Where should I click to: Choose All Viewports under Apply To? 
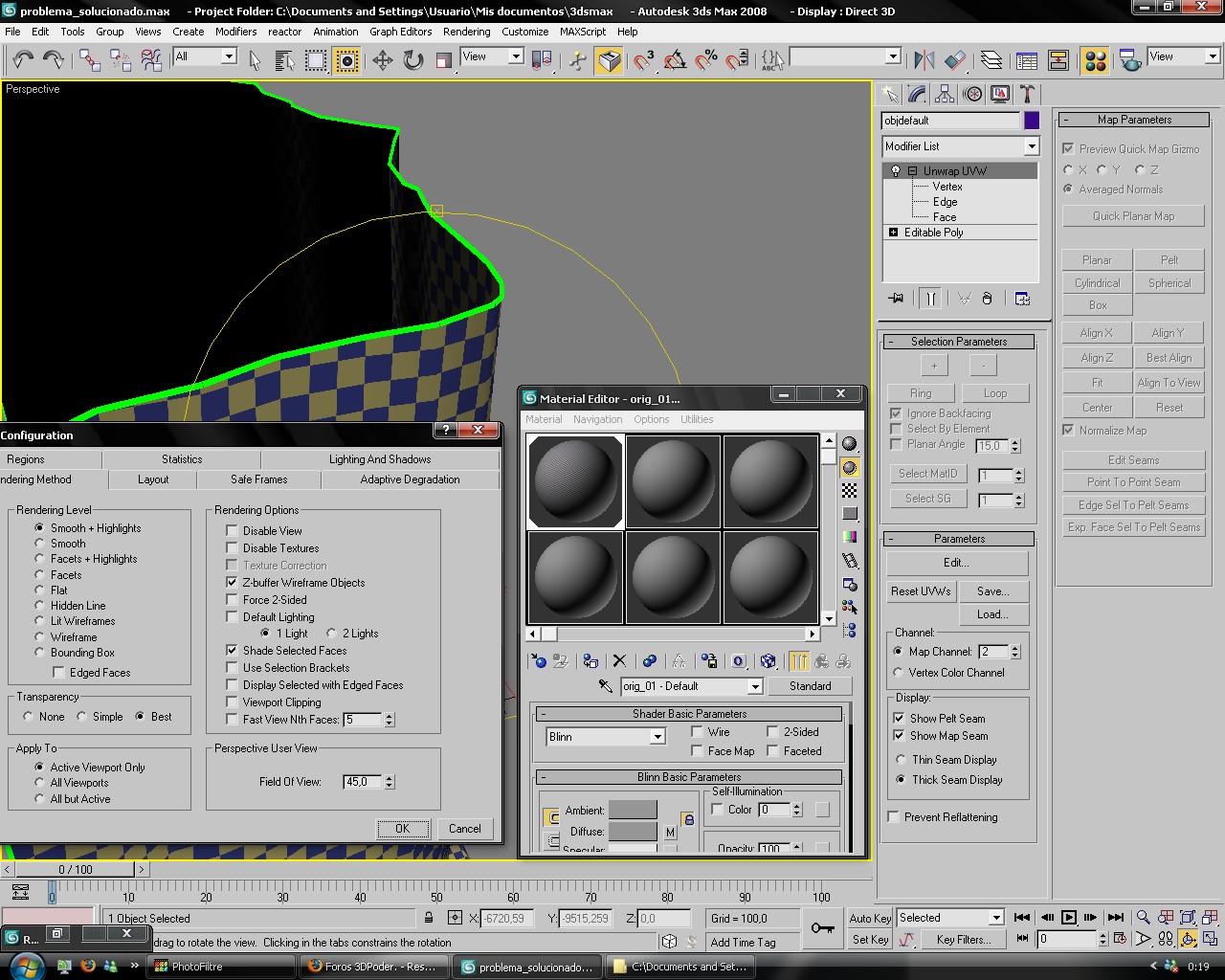(39, 782)
